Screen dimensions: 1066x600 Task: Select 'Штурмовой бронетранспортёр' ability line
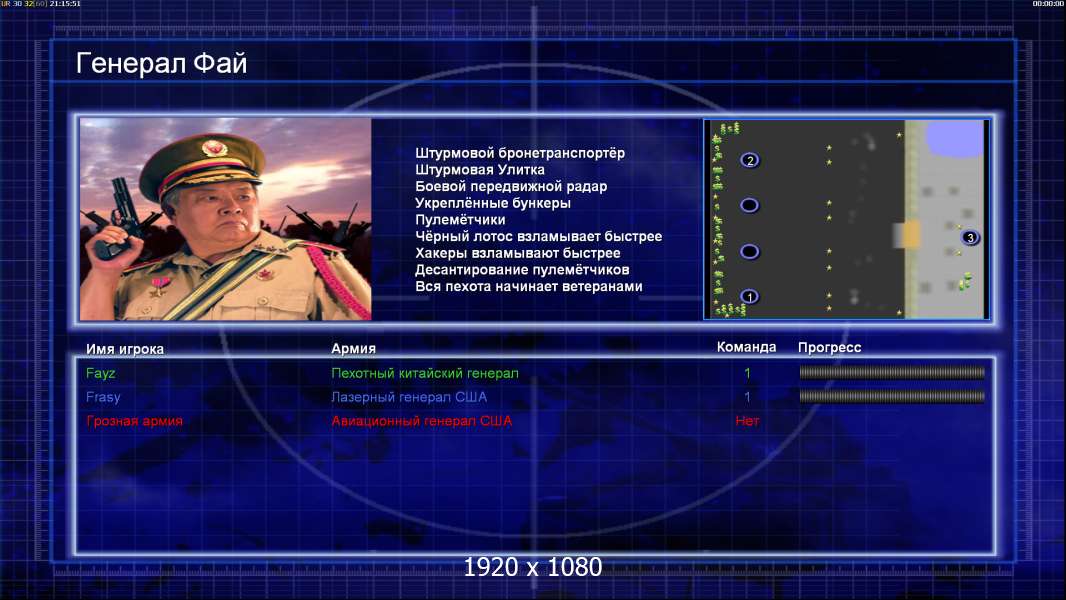pyautogui.click(x=520, y=153)
